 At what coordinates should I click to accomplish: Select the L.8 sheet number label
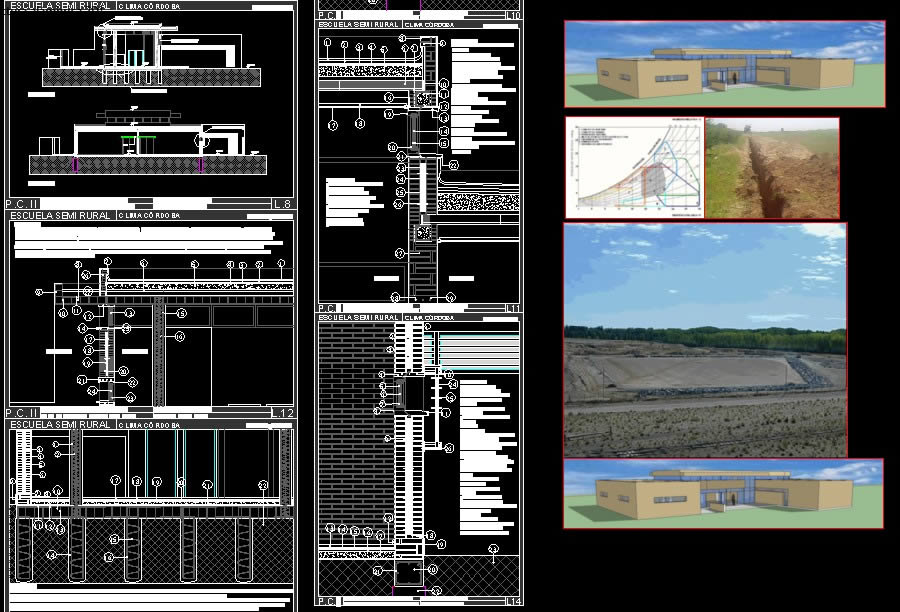282,204
